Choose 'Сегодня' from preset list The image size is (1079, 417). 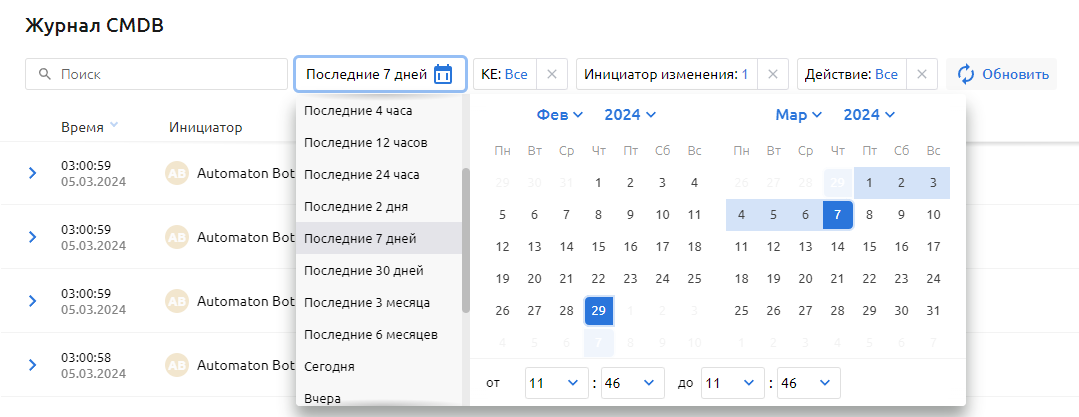[329, 366]
